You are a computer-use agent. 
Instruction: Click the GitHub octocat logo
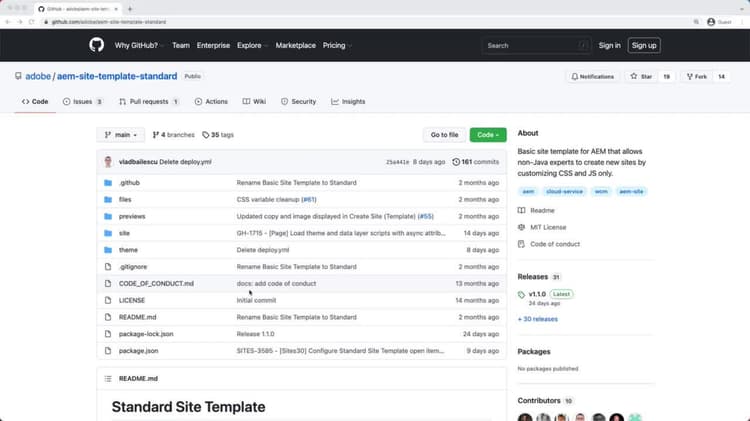[96, 45]
